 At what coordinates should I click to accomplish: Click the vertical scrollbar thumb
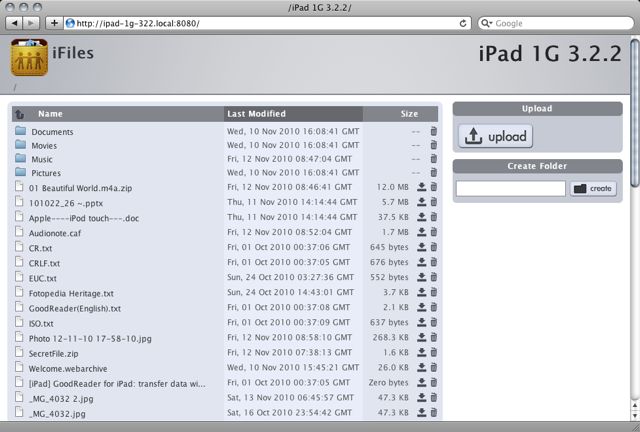click(x=635, y=112)
